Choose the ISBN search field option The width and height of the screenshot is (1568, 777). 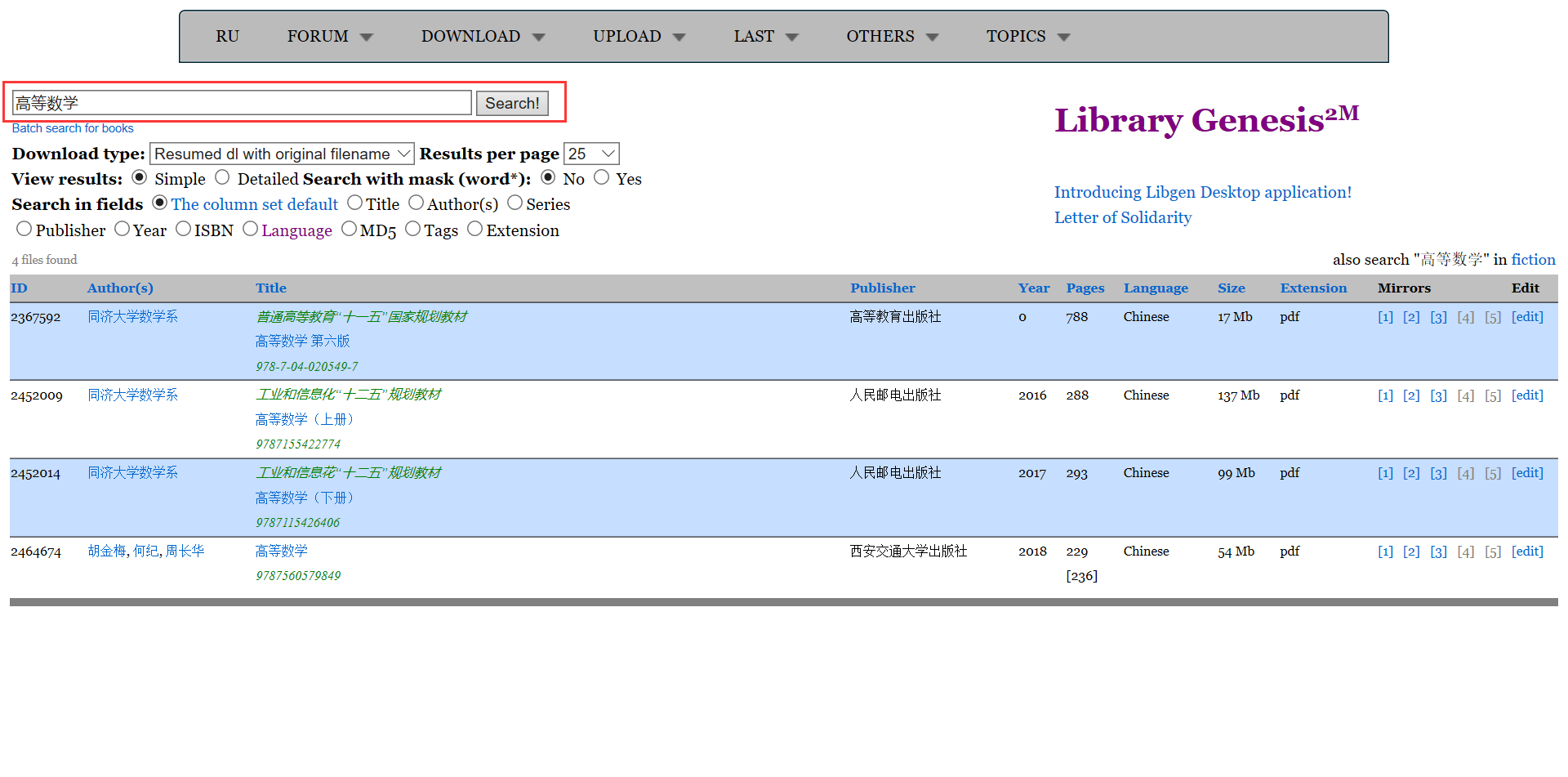point(184,230)
